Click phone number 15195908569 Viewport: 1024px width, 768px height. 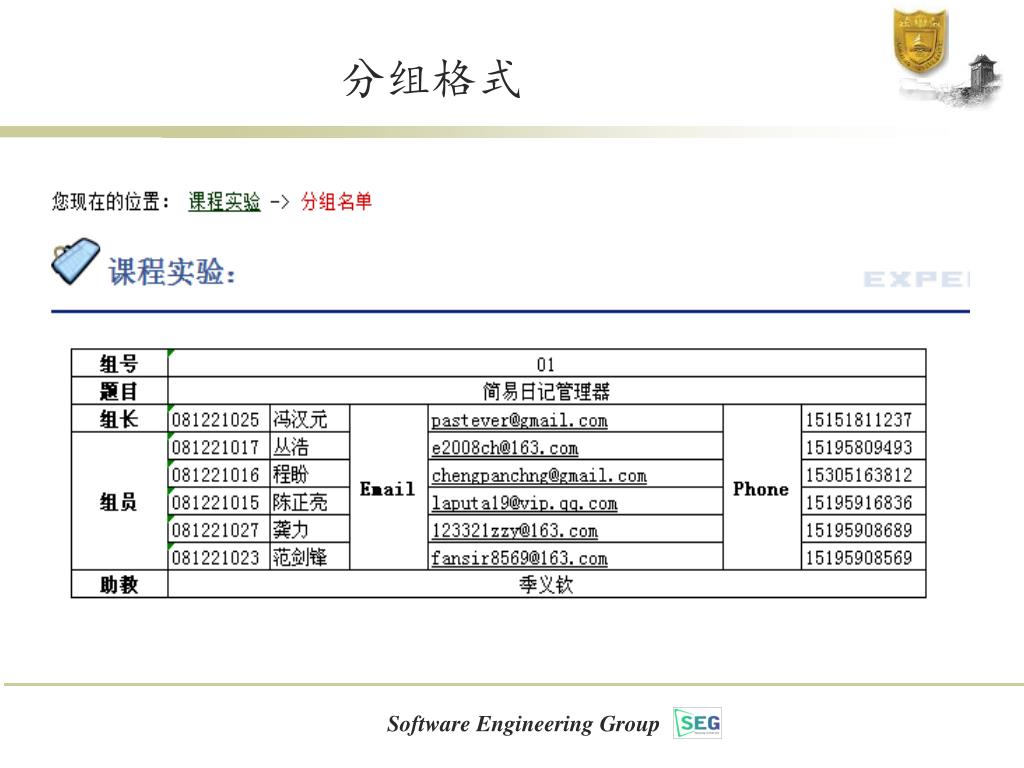858,557
